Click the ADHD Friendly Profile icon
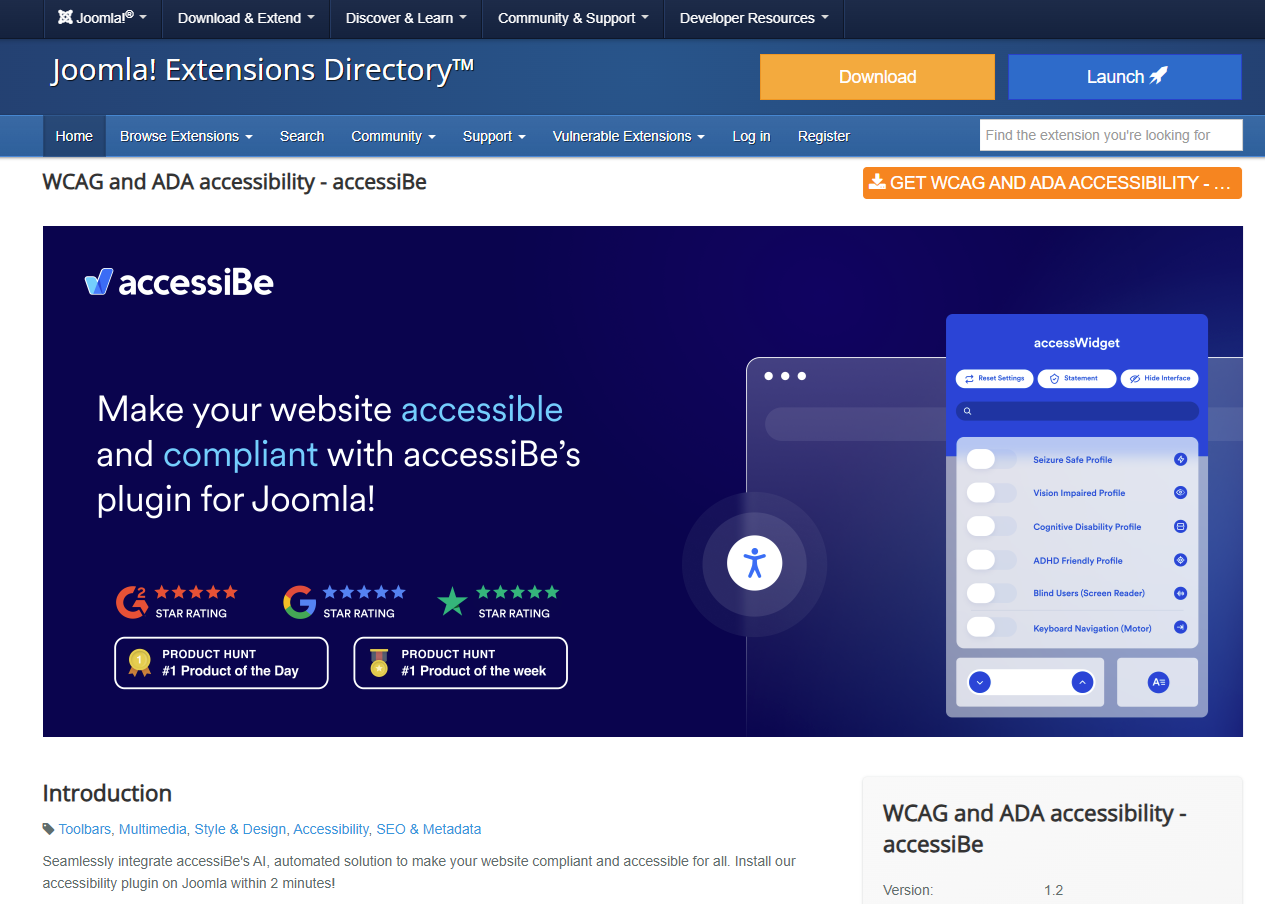Viewport: 1265px width, 904px height. pyautogui.click(x=1180, y=561)
